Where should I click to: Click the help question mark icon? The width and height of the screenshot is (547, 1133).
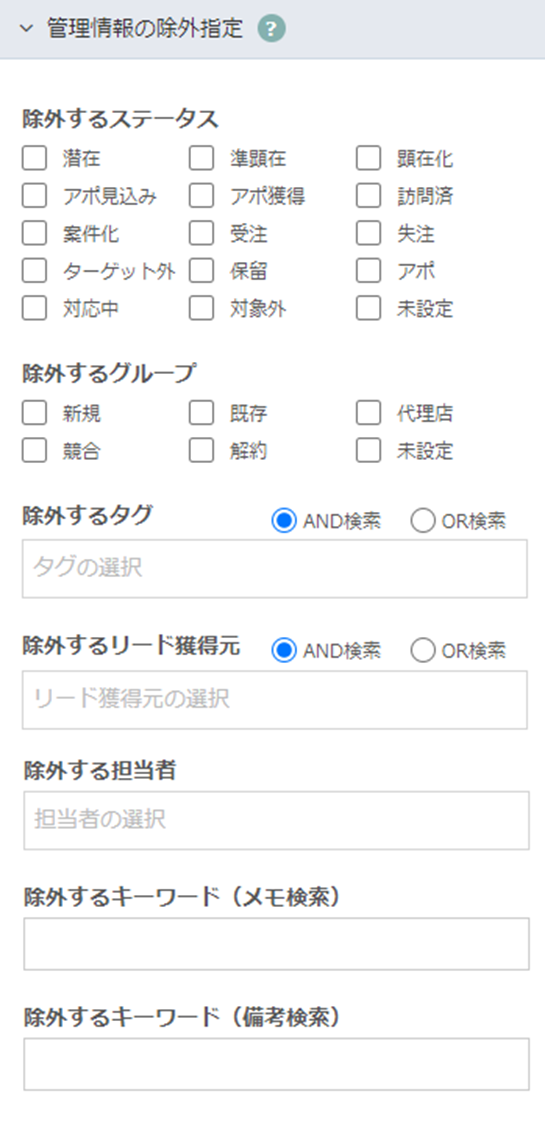(272, 29)
